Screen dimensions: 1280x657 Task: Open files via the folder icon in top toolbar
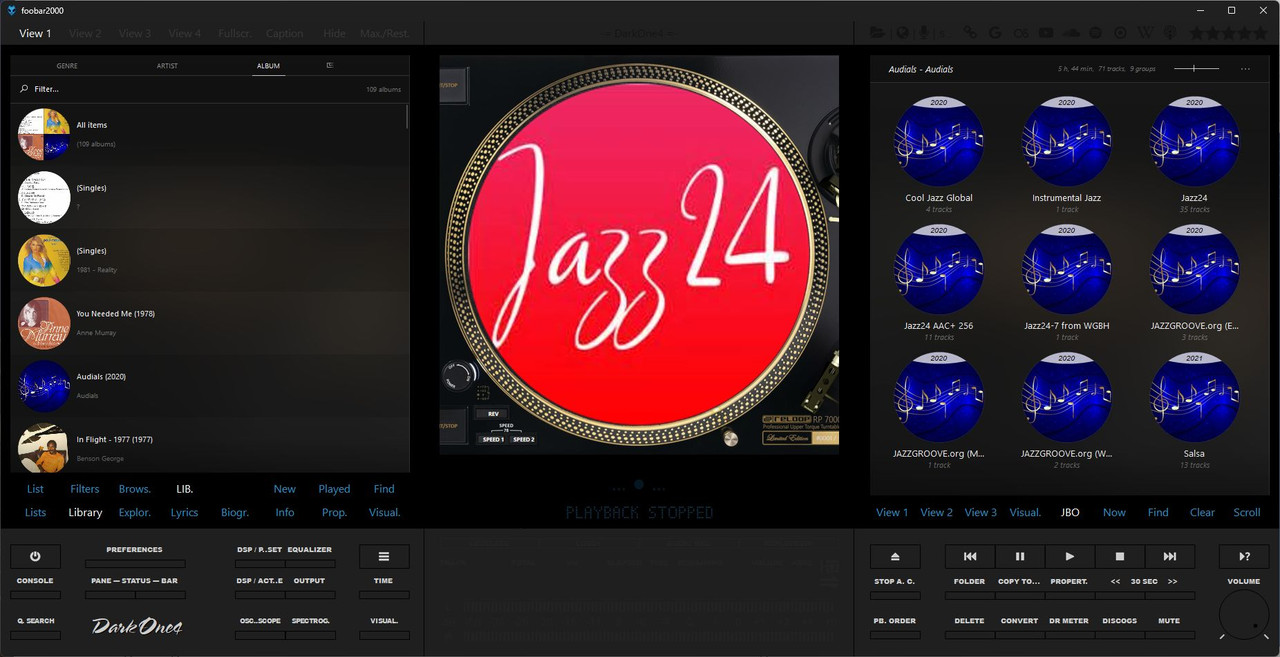click(x=877, y=33)
